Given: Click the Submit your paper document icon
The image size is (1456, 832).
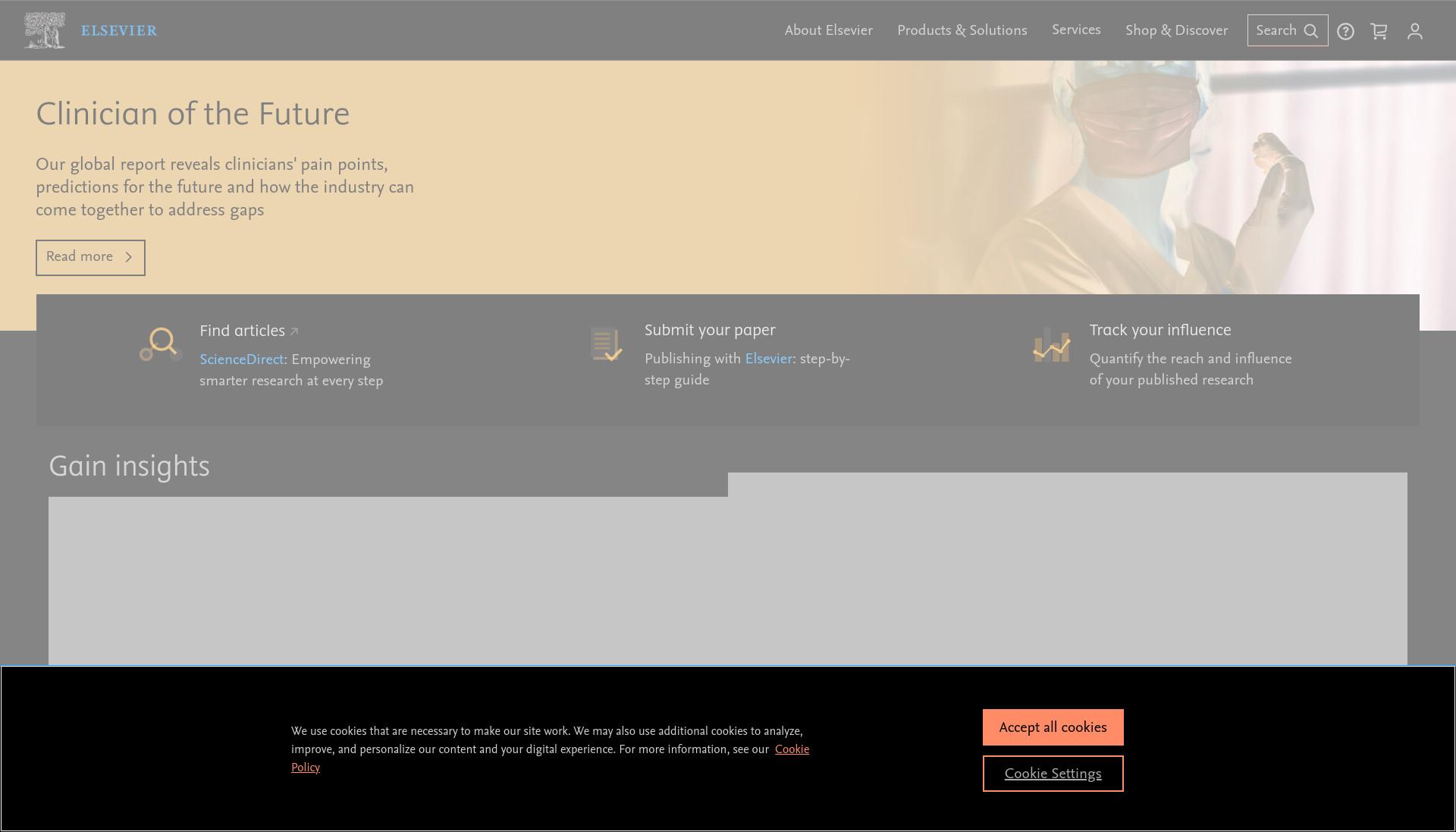Looking at the screenshot, I should pyautogui.click(x=606, y=344).
